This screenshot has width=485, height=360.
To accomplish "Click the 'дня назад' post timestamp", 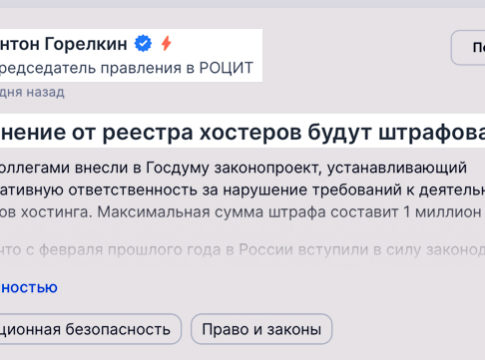I will [32, 92].
